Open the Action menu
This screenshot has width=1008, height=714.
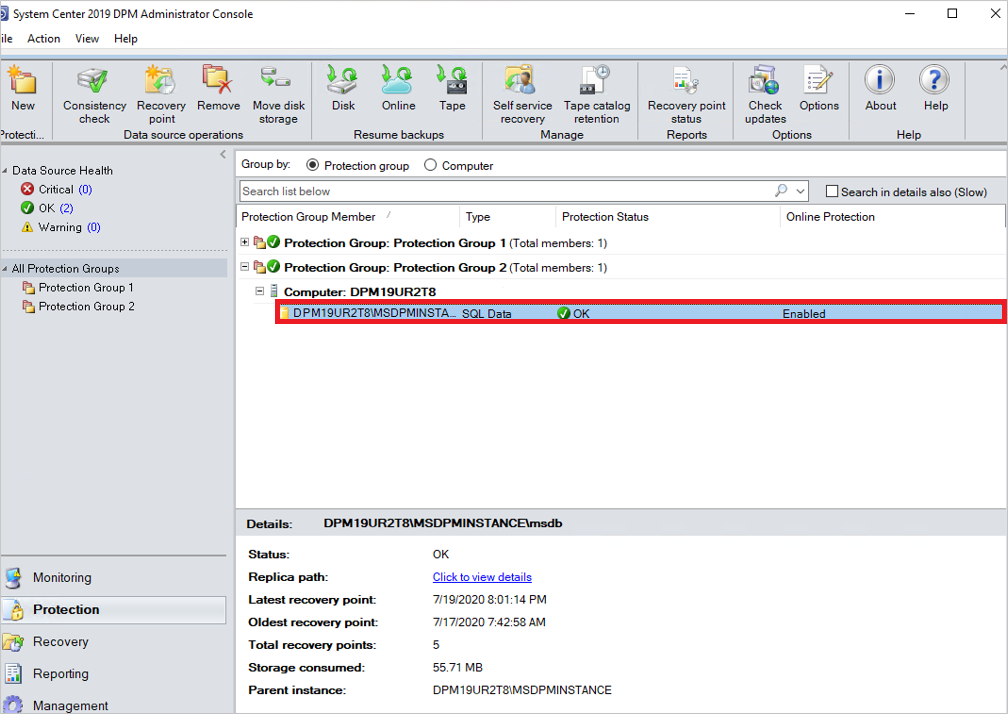pyautogui.click(x=44, y=38)
